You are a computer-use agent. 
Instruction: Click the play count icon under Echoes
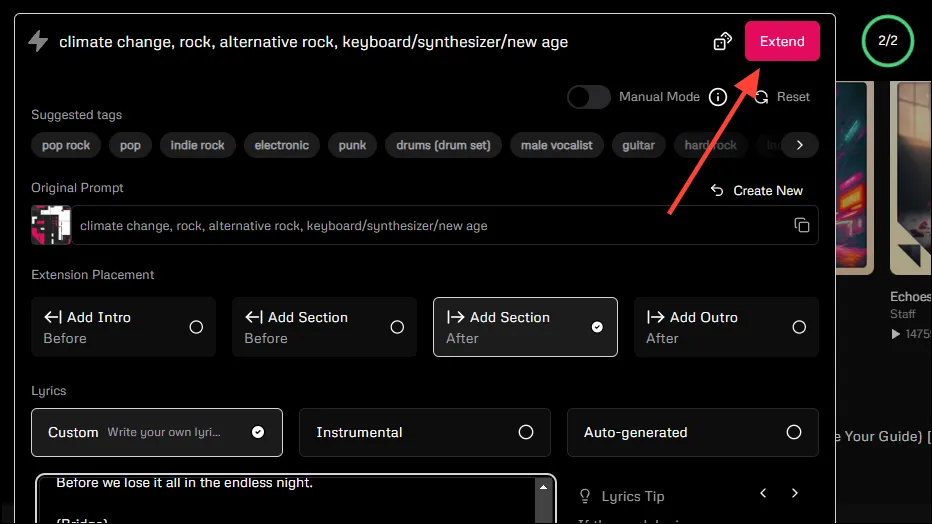pos(895,334)
